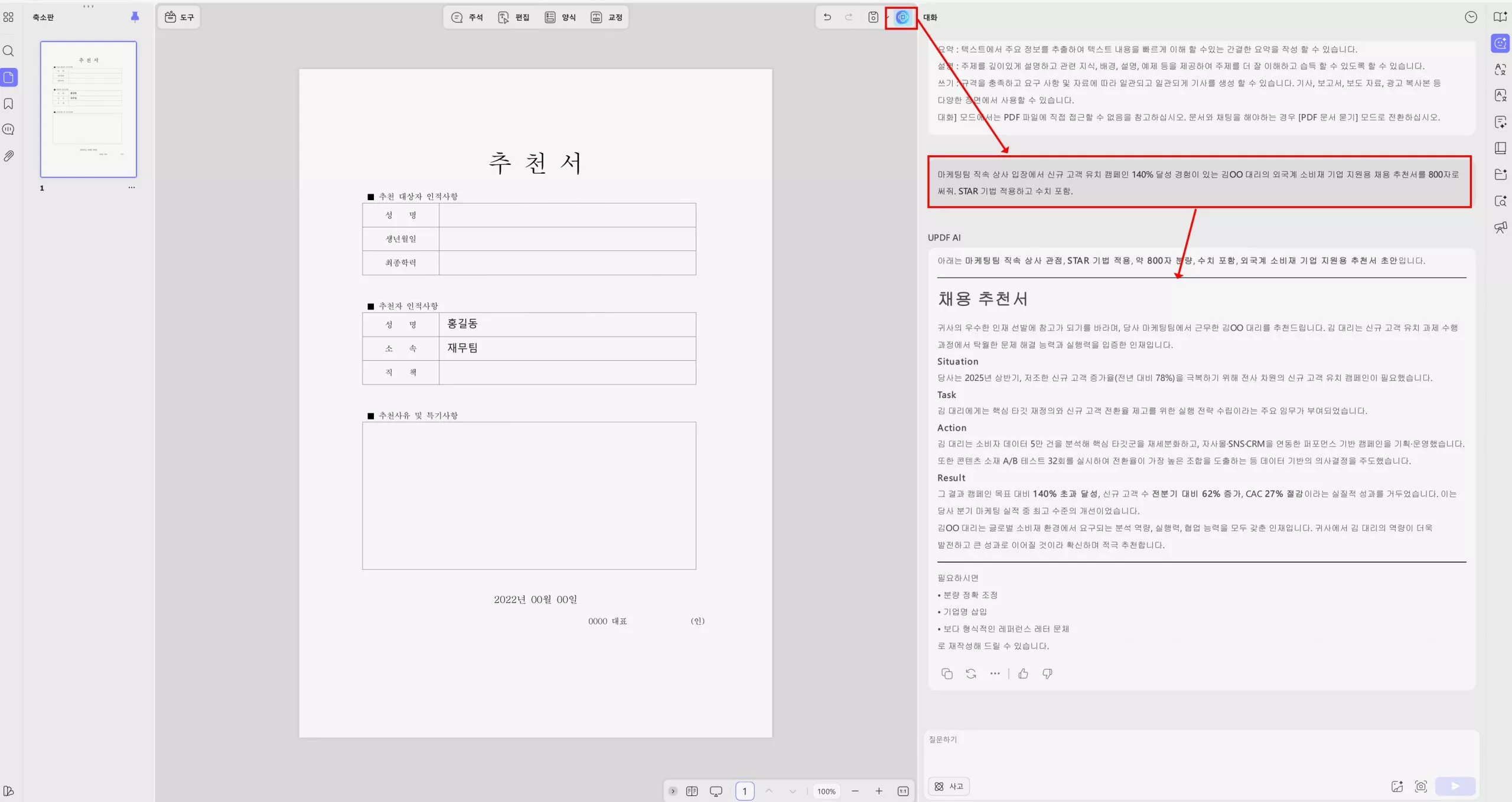Go to previous page with up chevron
Image resolution: width=1512 pixels, height=802 pixels.
click(770, 791)
